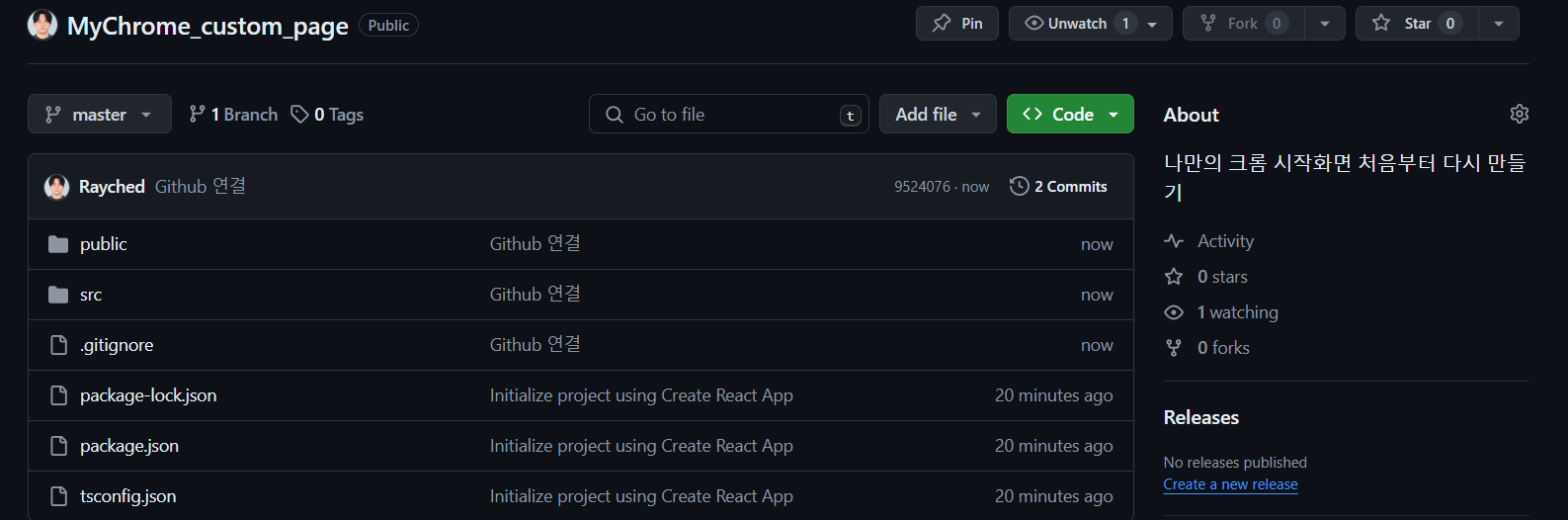The width and height of the screenshot is (1568, 520).
Task: Open package-lock.json file
Action: [148, 395]
